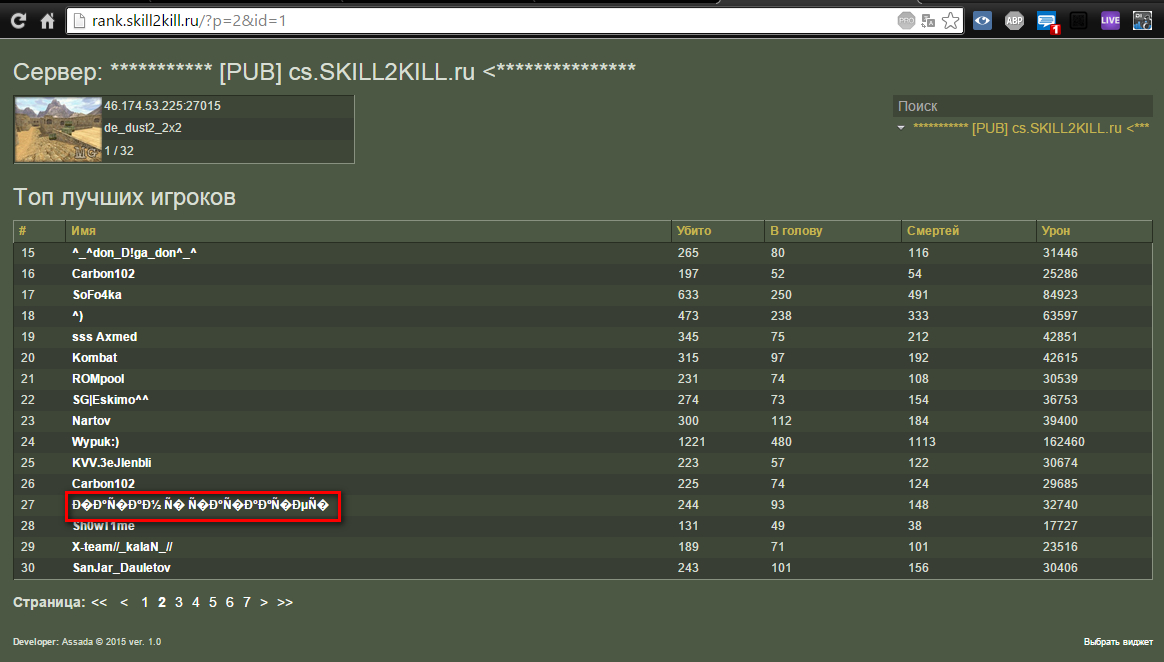Select player SanJar_Dauletov

pyautogui.click(x=121, y=568)
